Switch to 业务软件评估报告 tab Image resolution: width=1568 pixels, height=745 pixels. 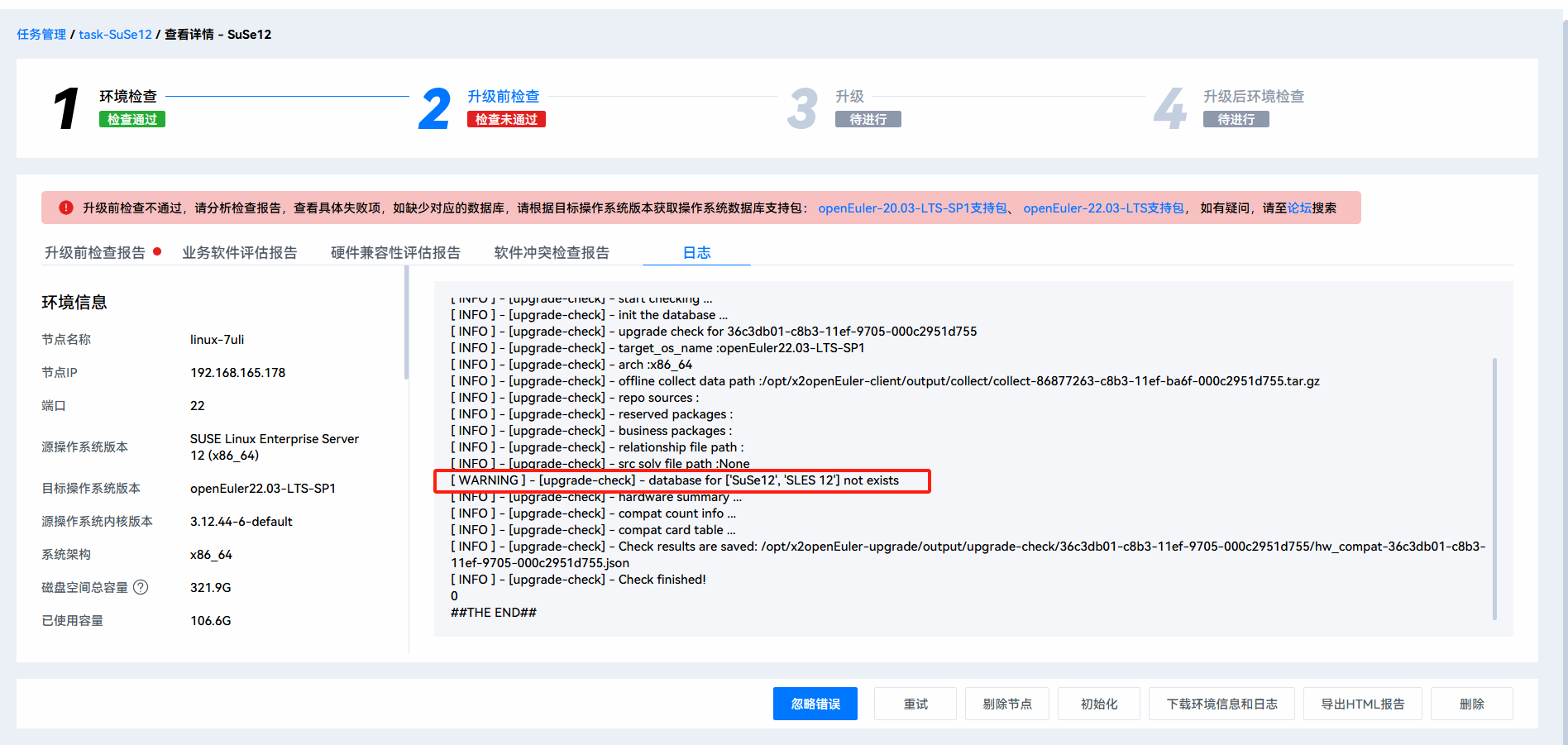tap(240, 253)
